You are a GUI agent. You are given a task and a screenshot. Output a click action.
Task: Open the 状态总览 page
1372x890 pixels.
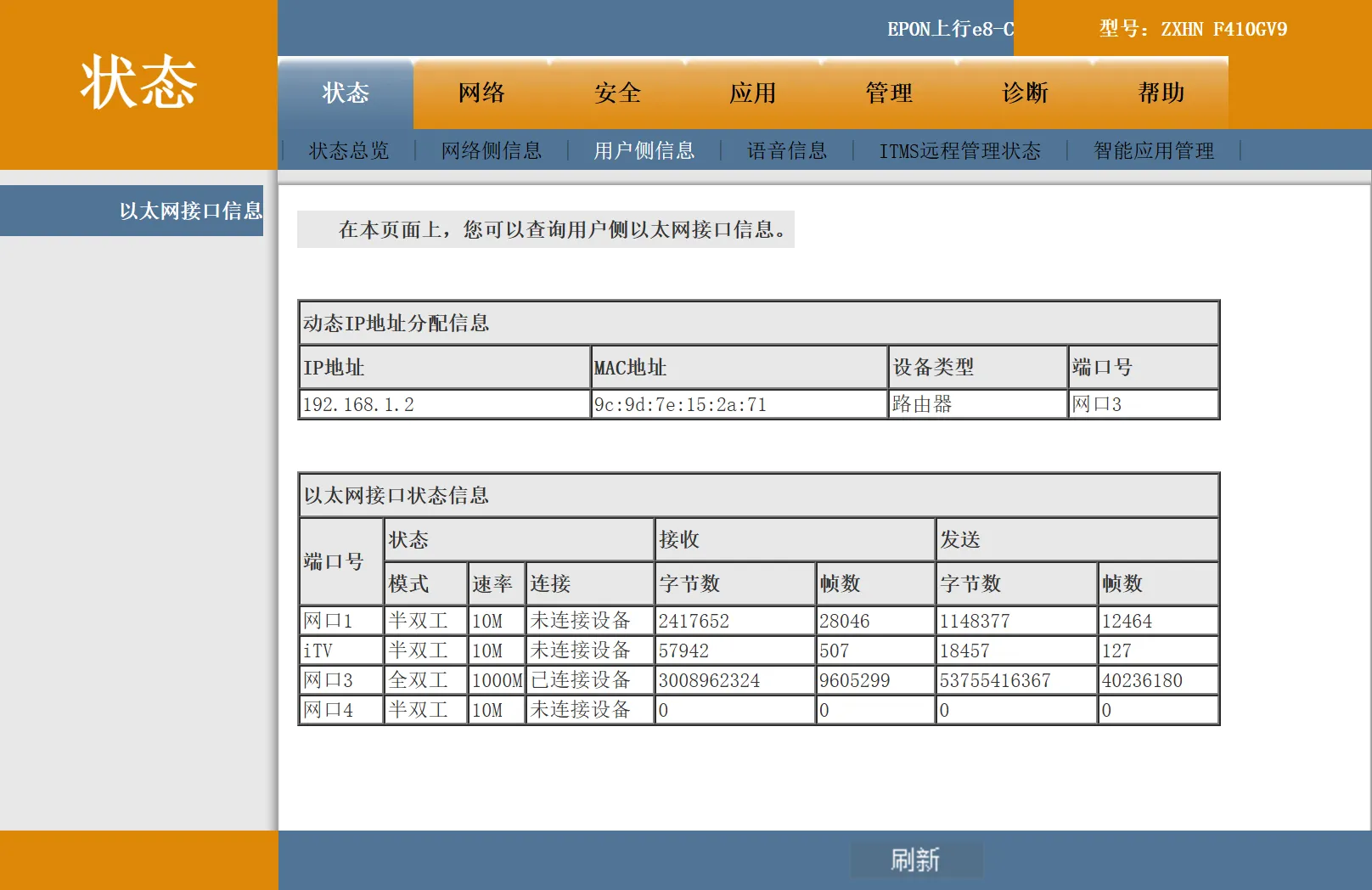(348, 150)
